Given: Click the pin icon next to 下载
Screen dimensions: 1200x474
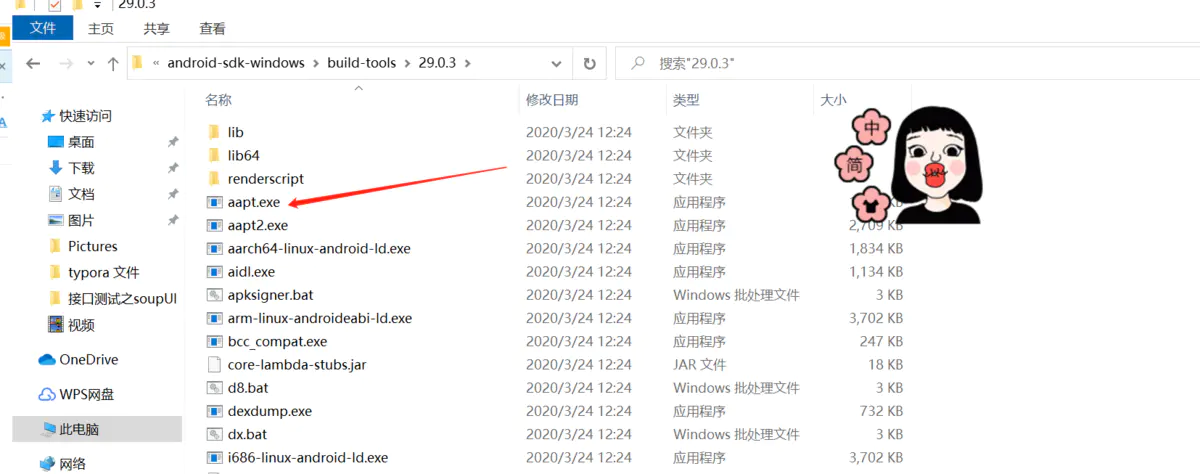Looking at the screenshot, I should 173,168.
